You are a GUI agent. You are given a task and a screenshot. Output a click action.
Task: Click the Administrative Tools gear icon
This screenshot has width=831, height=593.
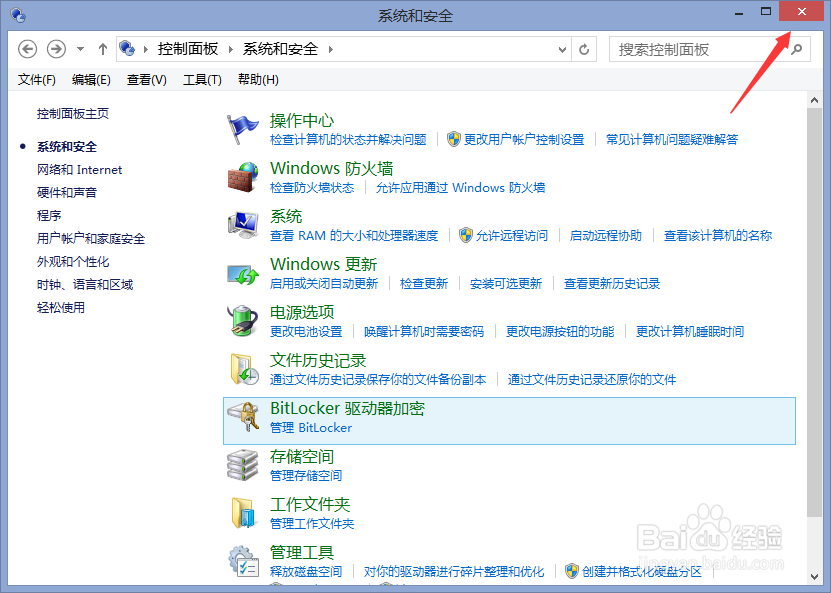pos(243,561)
